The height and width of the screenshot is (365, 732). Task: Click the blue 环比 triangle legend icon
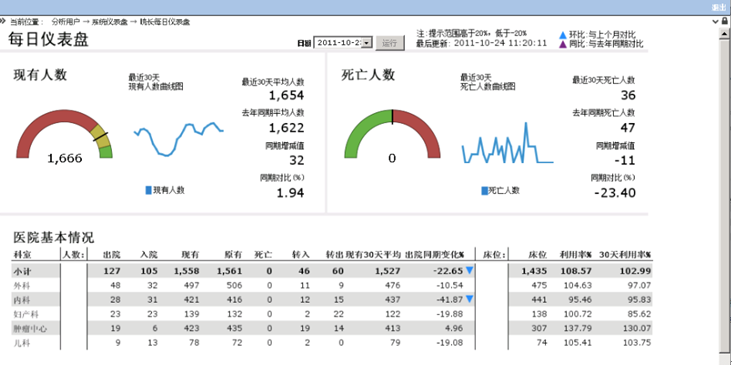563,35
